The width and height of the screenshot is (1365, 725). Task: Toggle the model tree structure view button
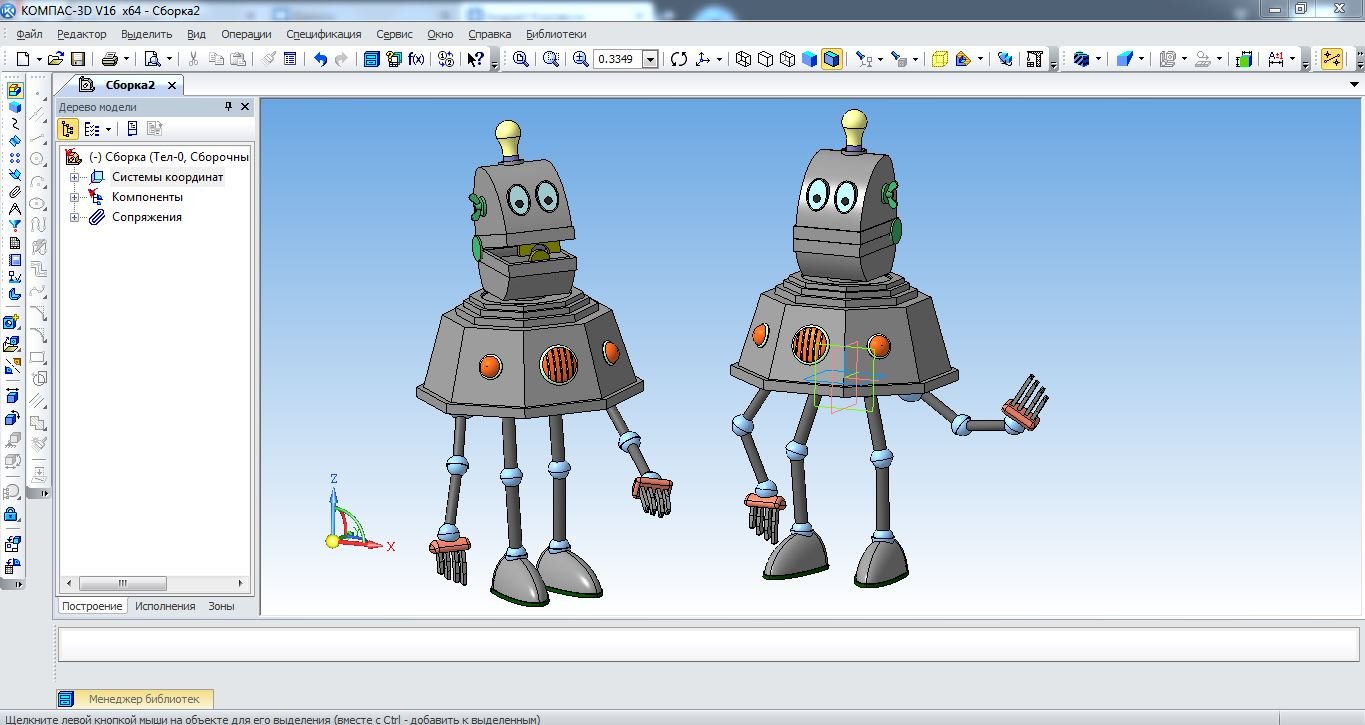point(68,128)
